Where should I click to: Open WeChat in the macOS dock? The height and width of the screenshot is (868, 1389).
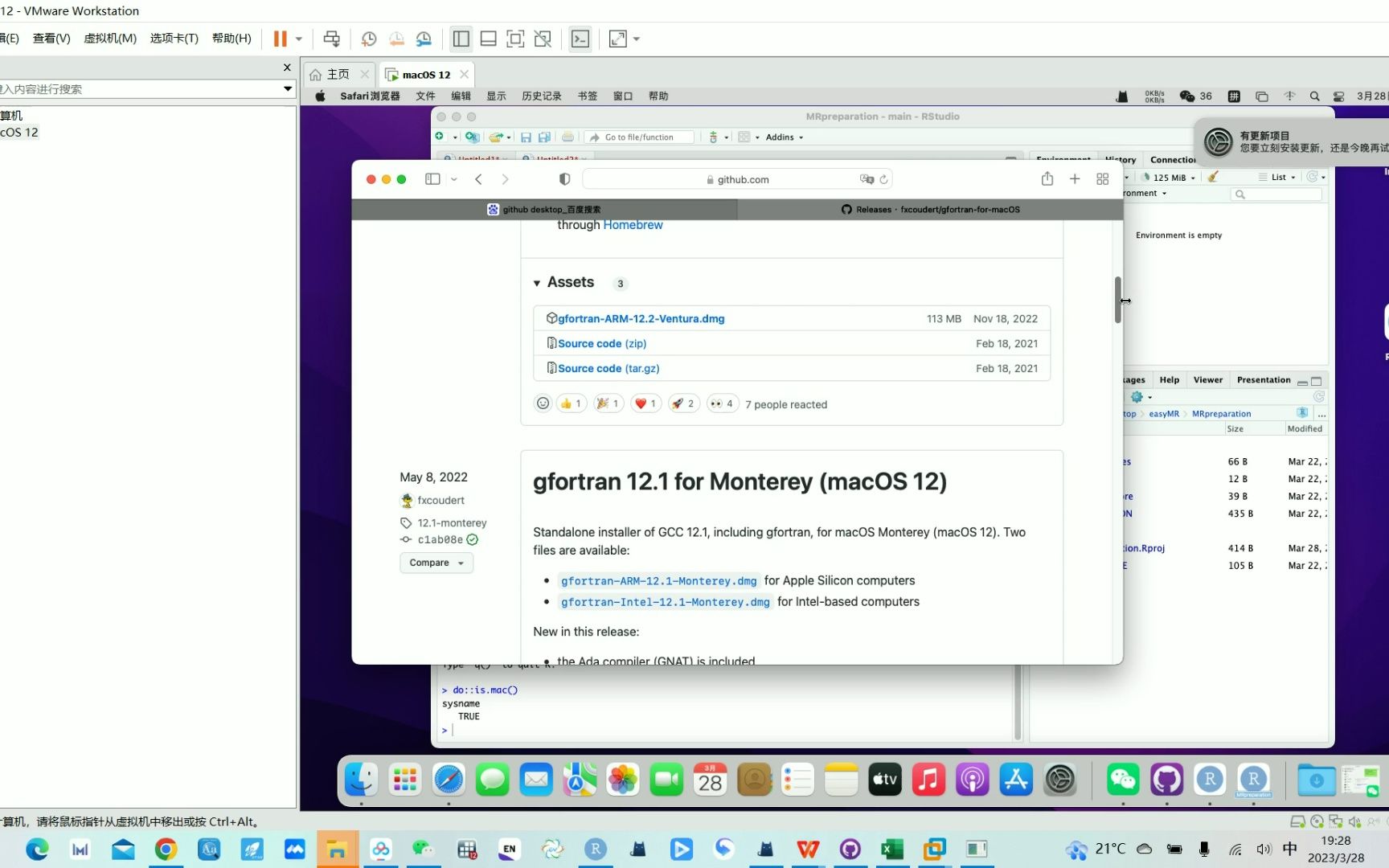tap(1123, 780)
